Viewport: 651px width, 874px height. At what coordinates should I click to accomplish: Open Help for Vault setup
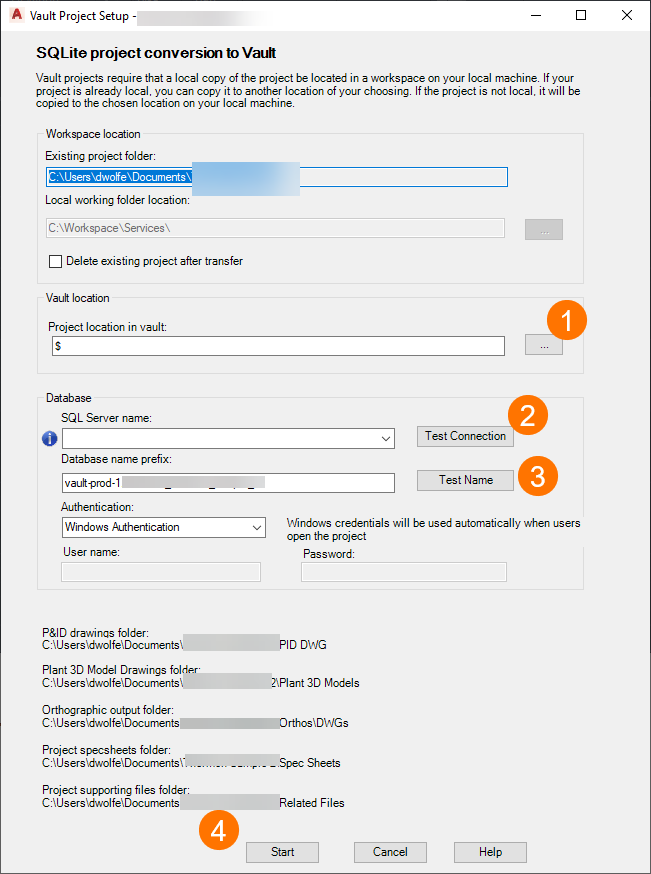(x=490, y=852)
